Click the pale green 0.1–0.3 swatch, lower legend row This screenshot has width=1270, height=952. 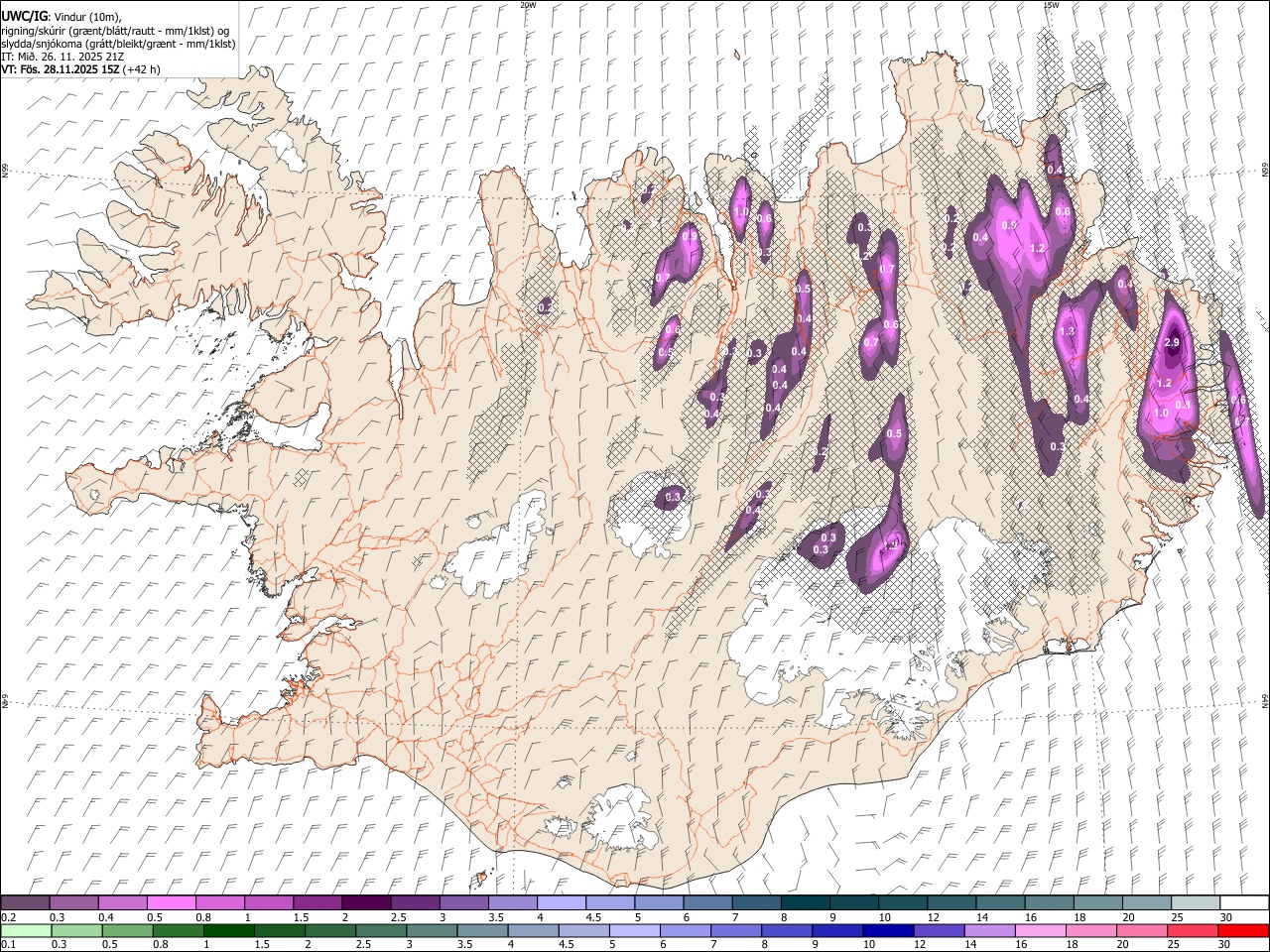pyautogui.click(x=27, y=930)
